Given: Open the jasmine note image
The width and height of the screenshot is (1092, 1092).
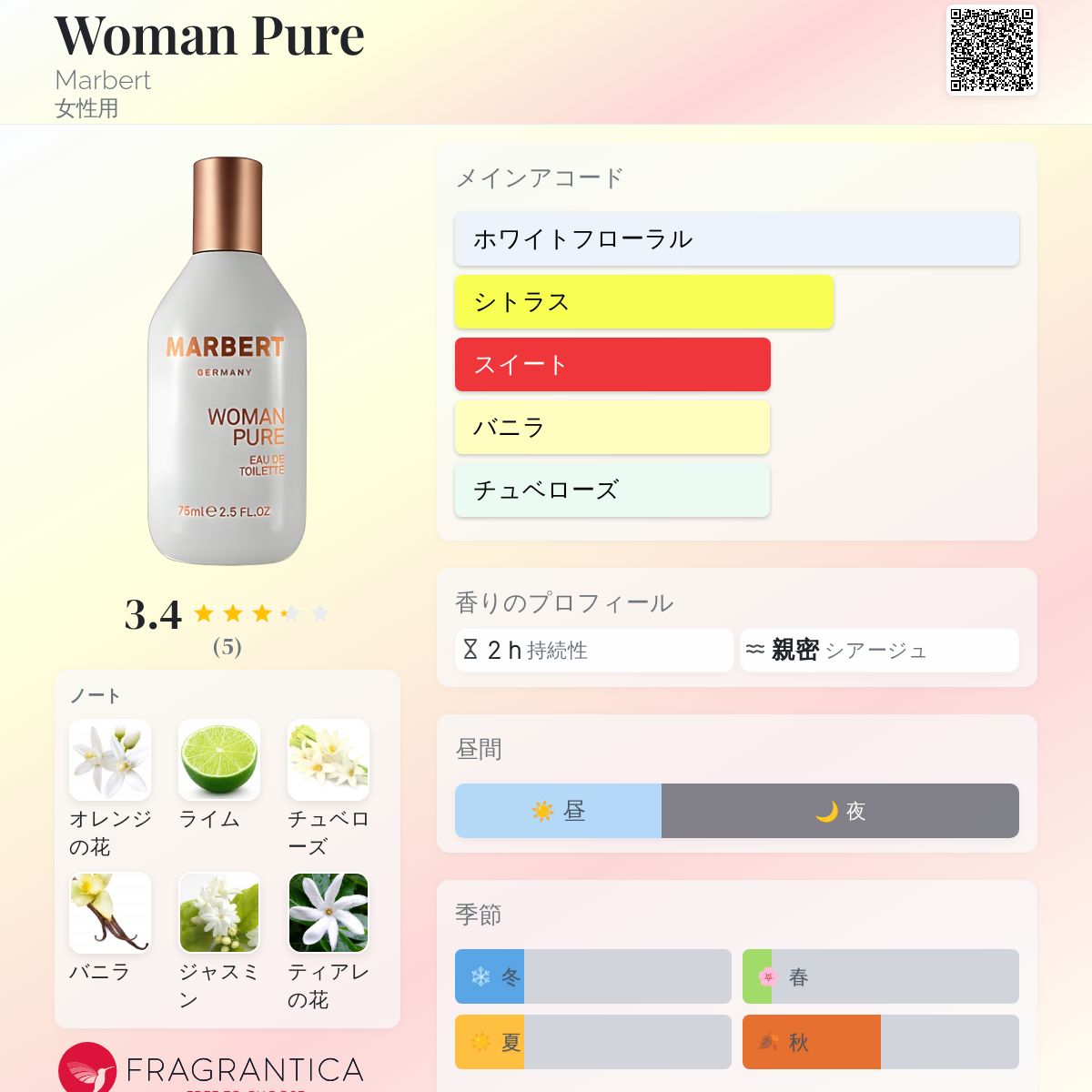Looking at the screenshot, I should [x=219, y=913].
